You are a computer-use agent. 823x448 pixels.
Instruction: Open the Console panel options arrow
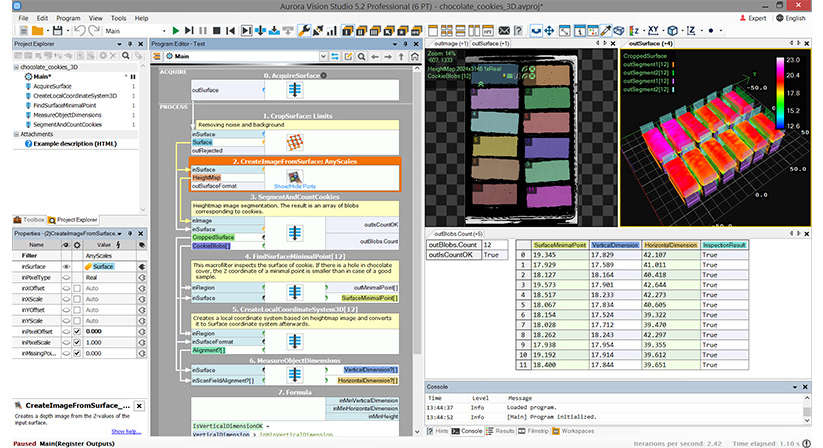[x=795, y=387]
